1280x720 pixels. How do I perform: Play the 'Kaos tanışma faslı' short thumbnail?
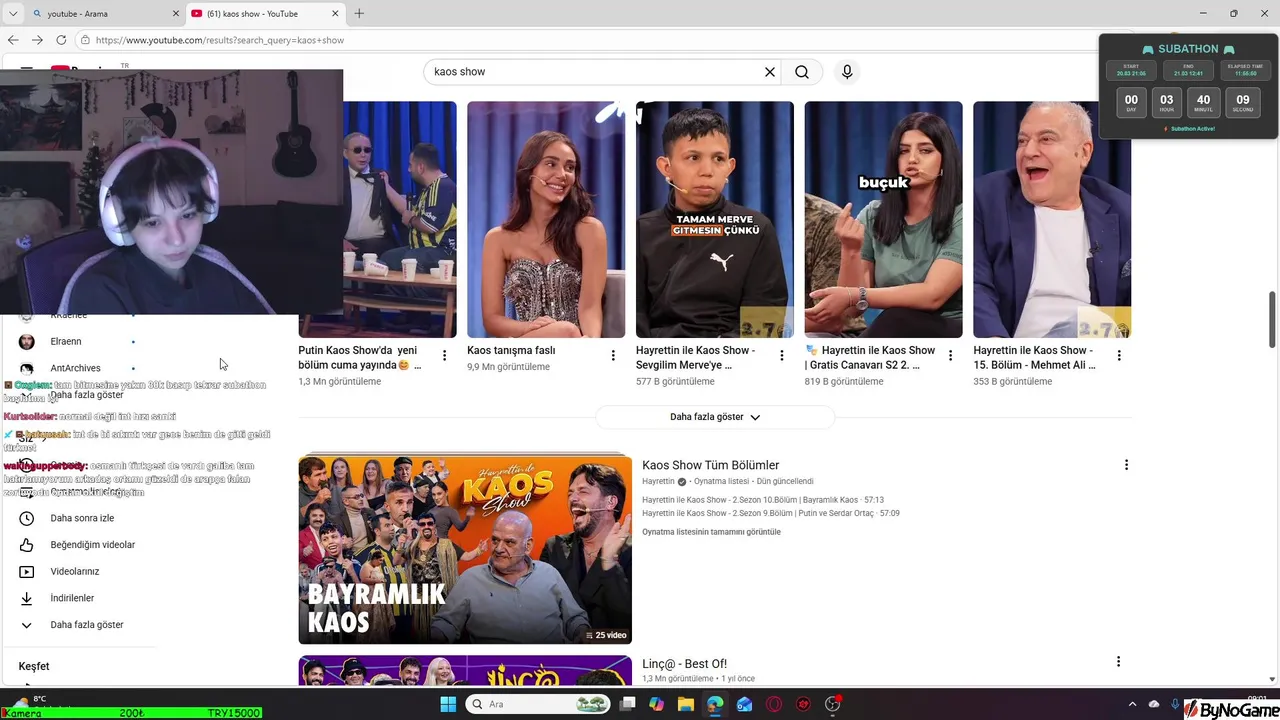point(546,219)
